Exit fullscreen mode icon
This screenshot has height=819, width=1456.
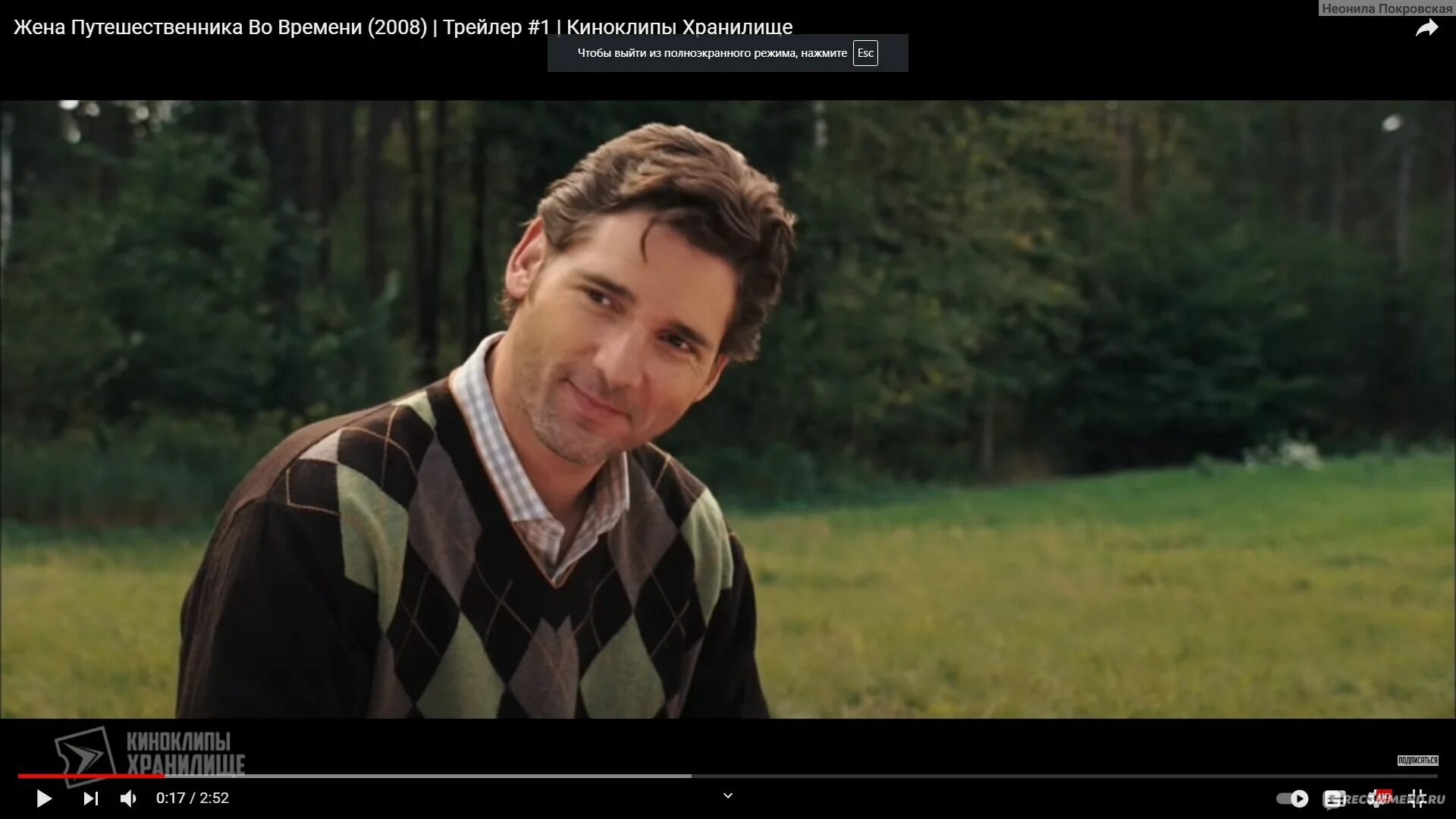point(1416,799)
